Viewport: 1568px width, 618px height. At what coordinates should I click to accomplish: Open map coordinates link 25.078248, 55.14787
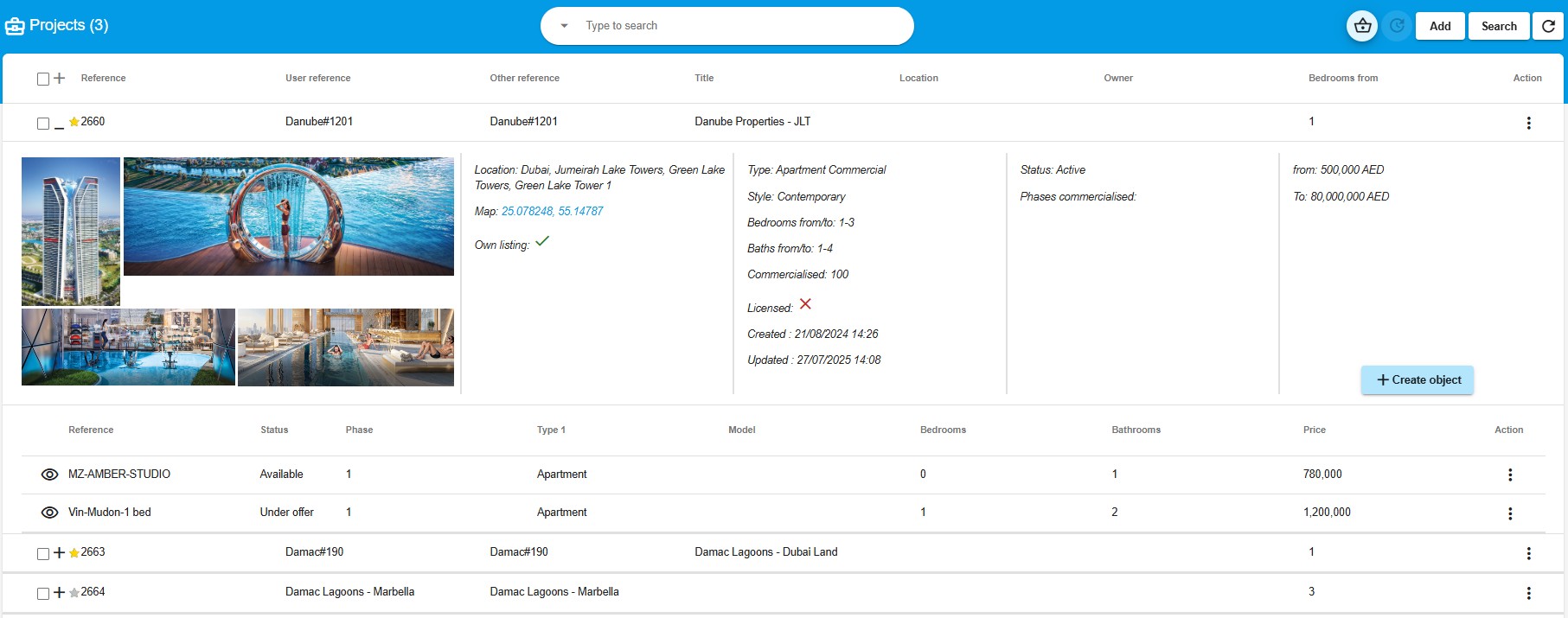pyautogui.click(x=552, y=211)
